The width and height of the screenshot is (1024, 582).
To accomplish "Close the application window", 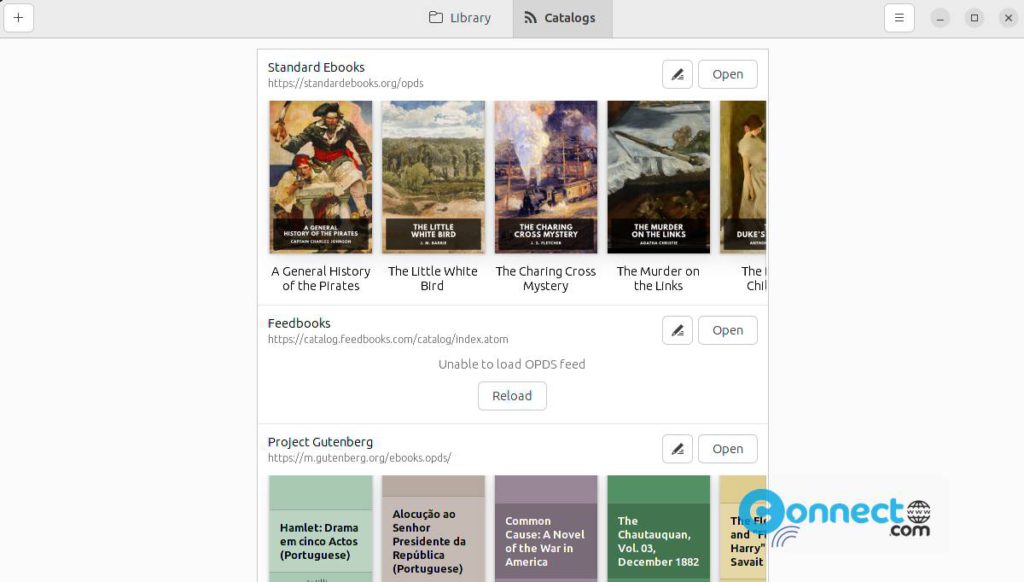I will click(x=1008, y=18).
